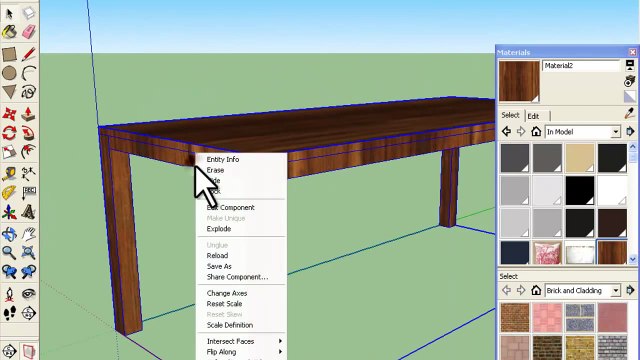Activate the pink Eraser tool
Image resolution: width=640 pixels, height=360 pixels.
[x=29, y=32]
